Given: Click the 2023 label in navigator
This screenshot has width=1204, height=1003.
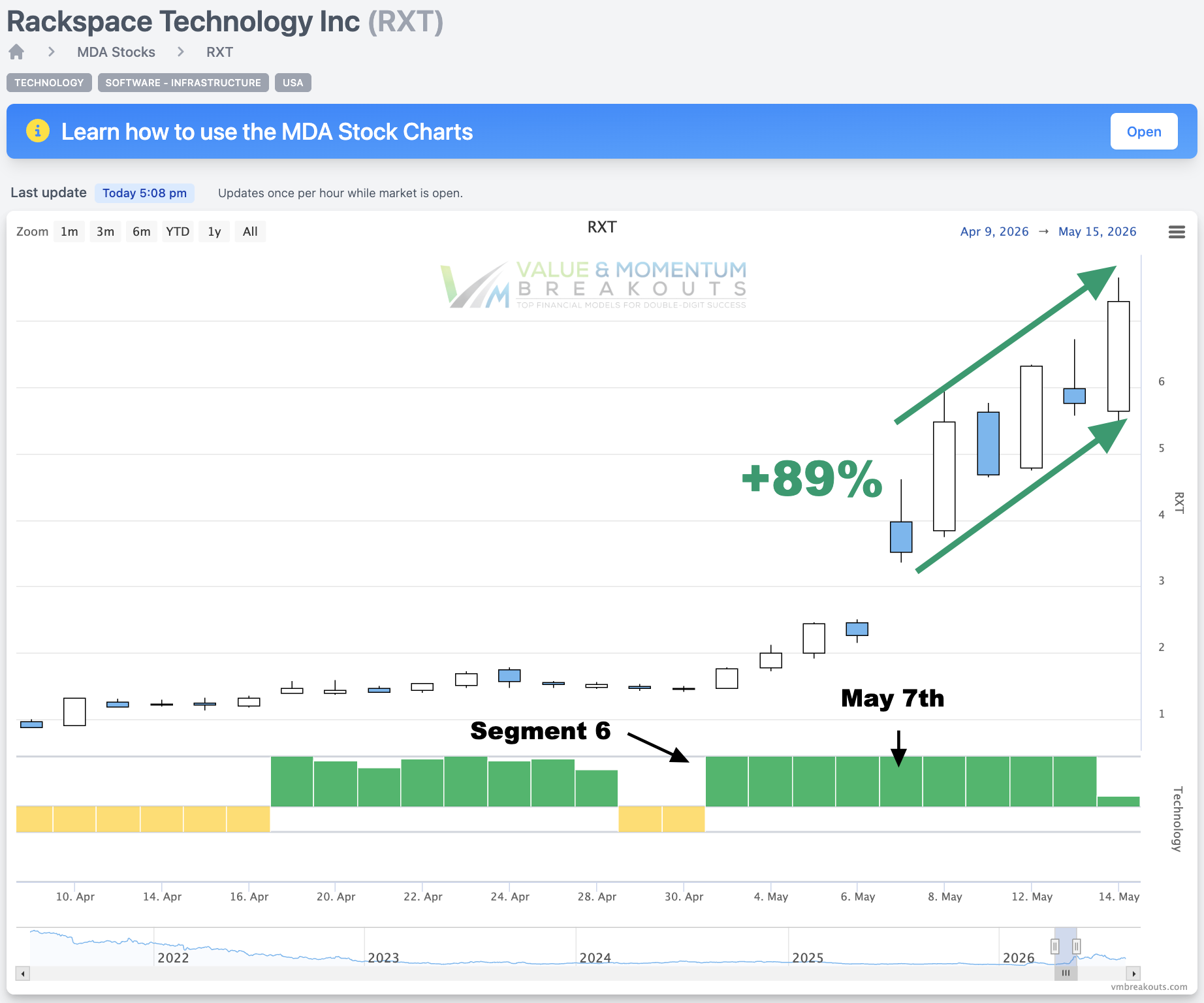Looking at the screenshot, I should click(x=383, y=958).
